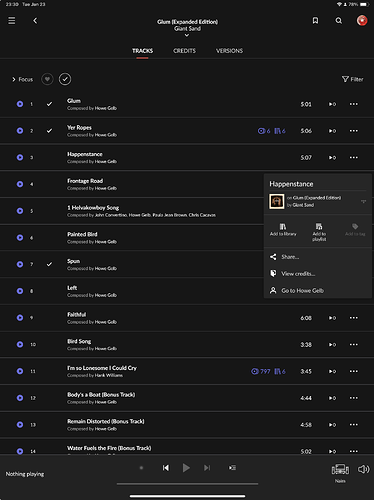Open the Naim audio zone selector
Screen dimensions: 374x500
tap(340, 473)
